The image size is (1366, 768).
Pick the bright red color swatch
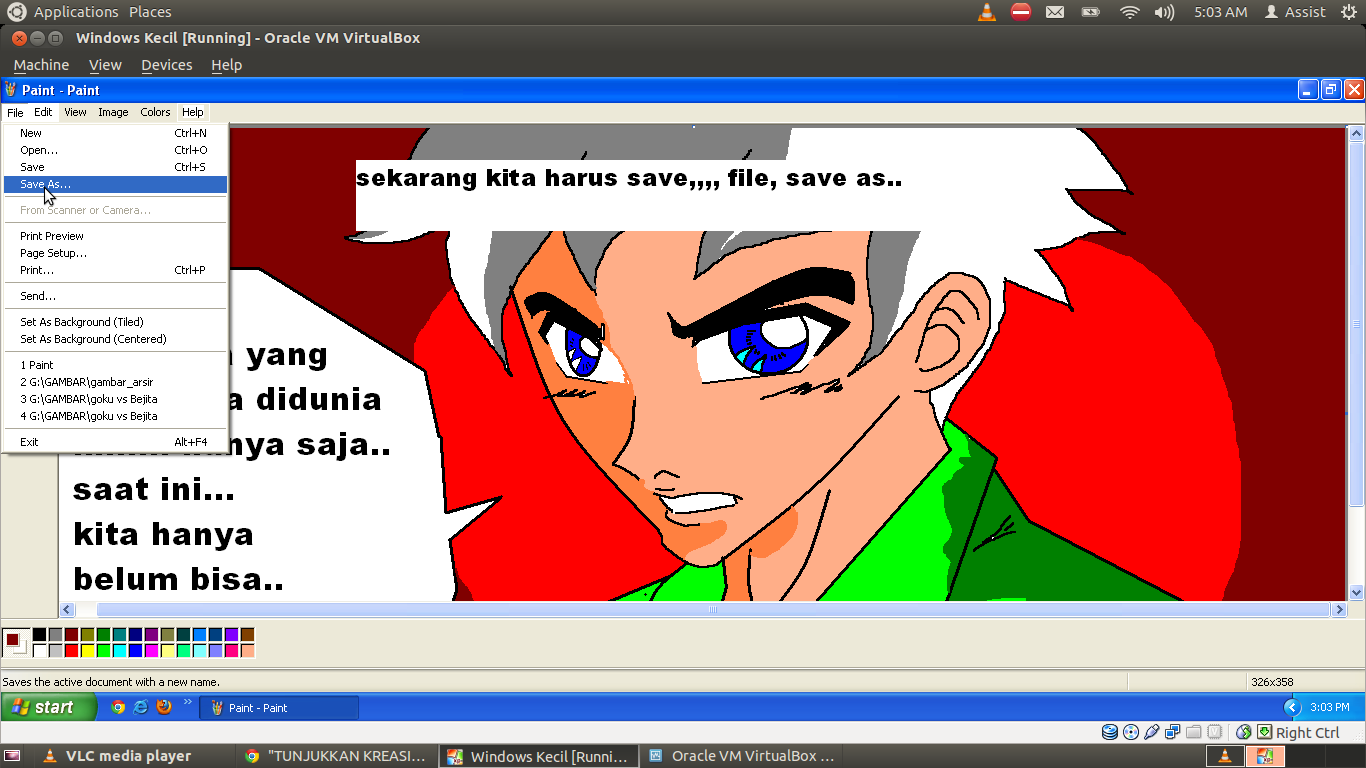point(71,651)
